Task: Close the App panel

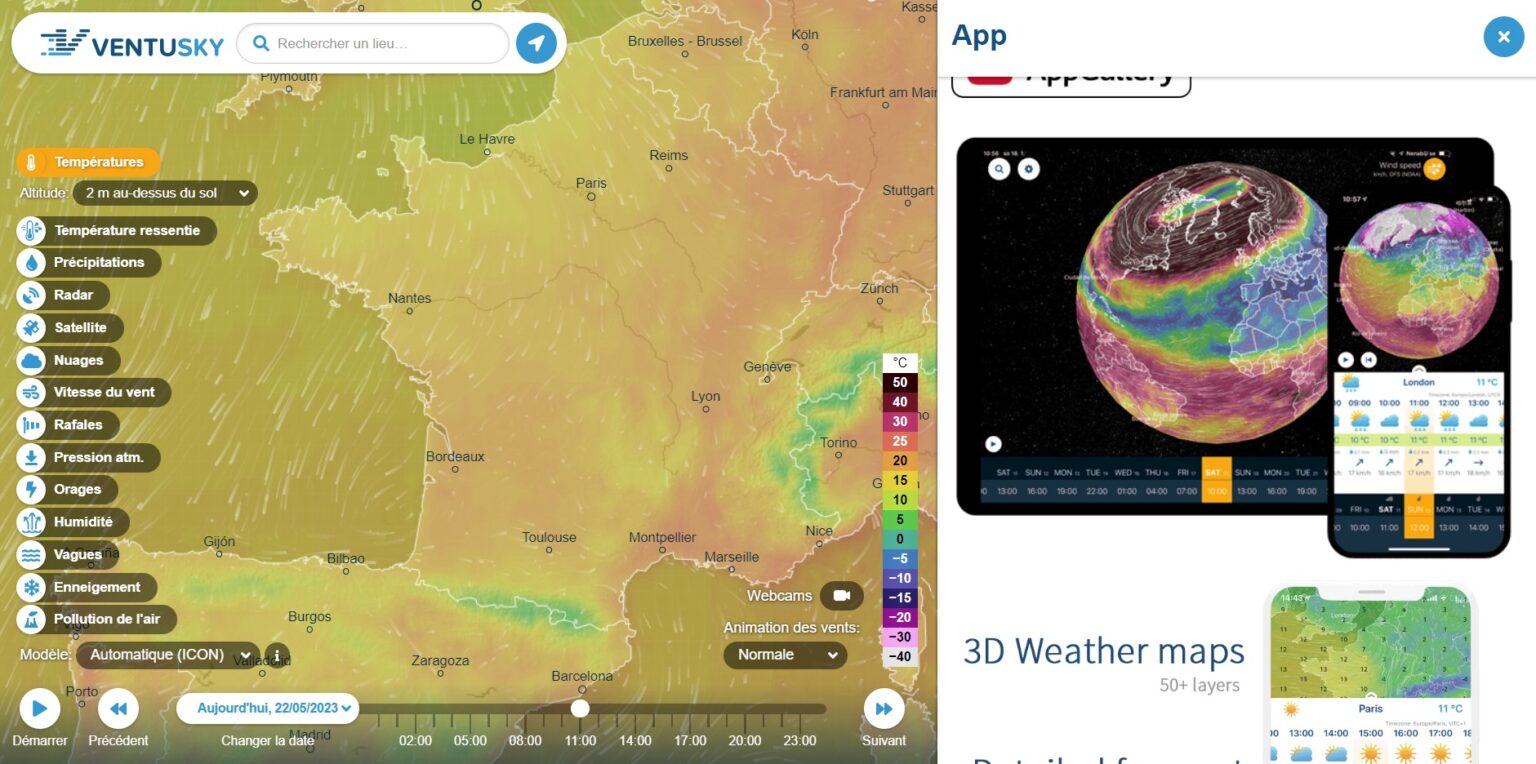Action: pyautogui.click(x=1503, y=37)
